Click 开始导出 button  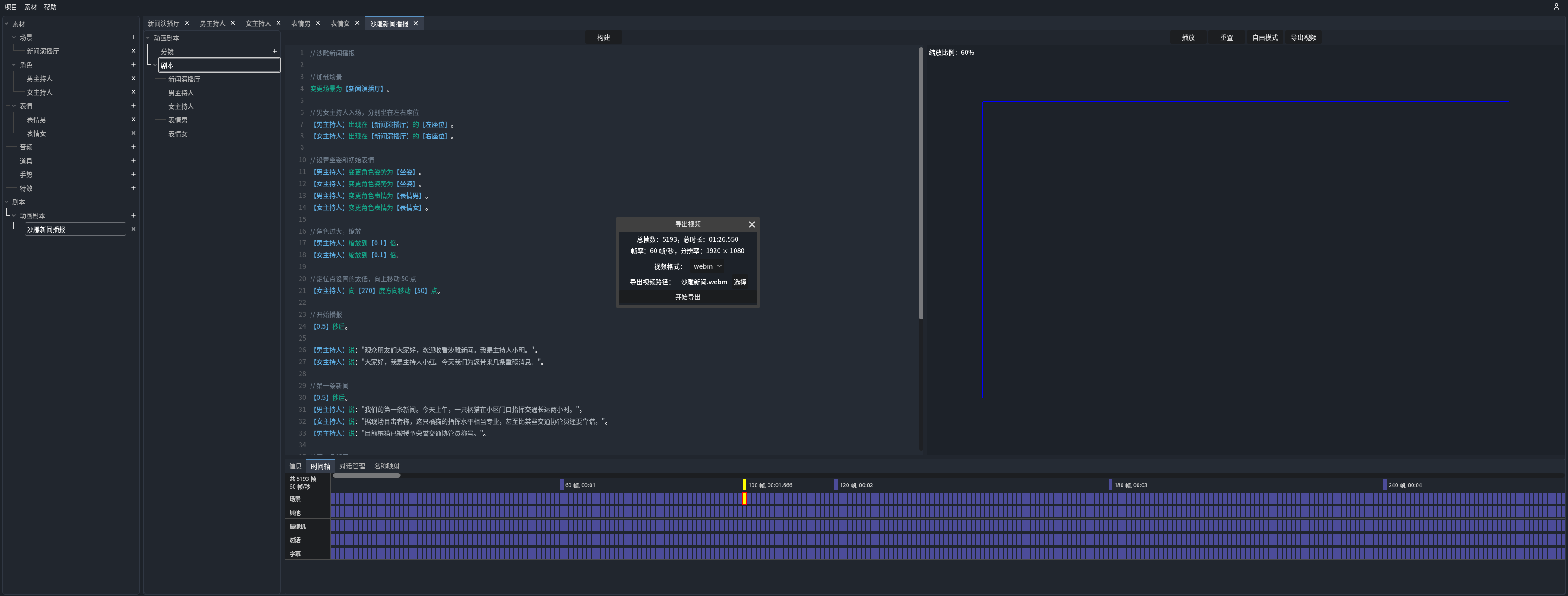point(687,298)
